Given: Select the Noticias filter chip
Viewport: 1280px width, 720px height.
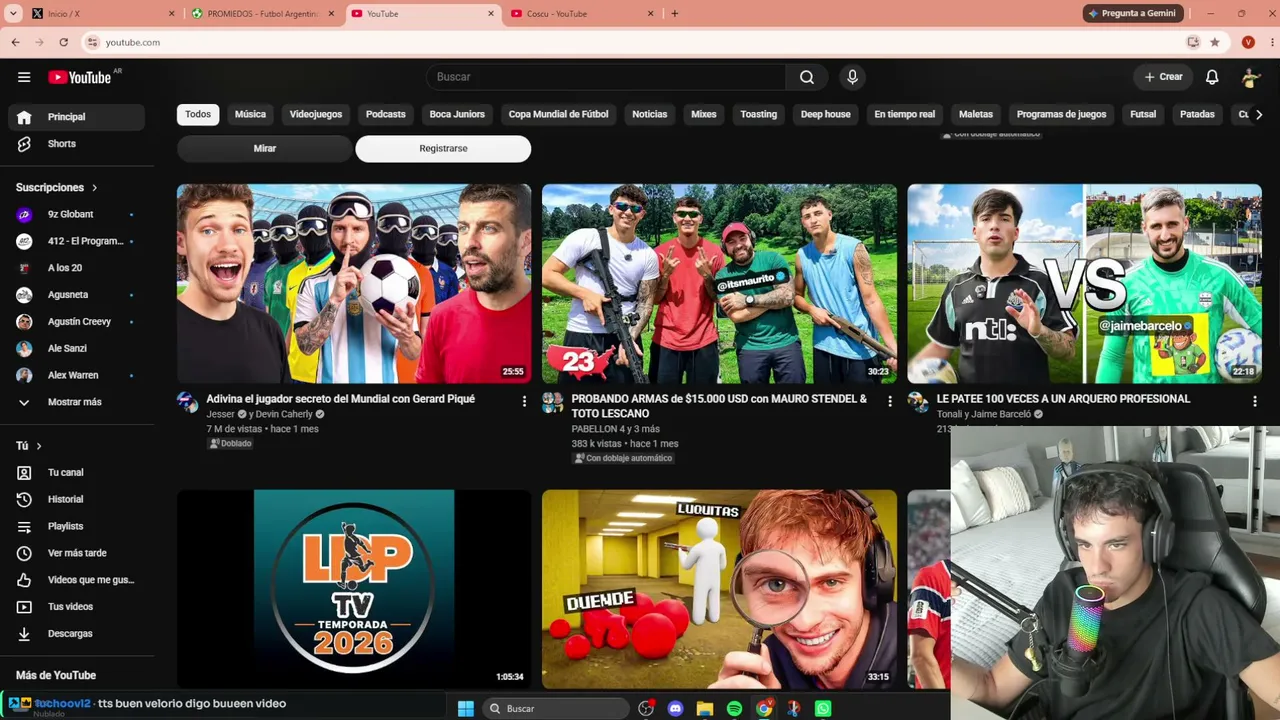Looking at the screenshot, I should (x=649, y=114).
